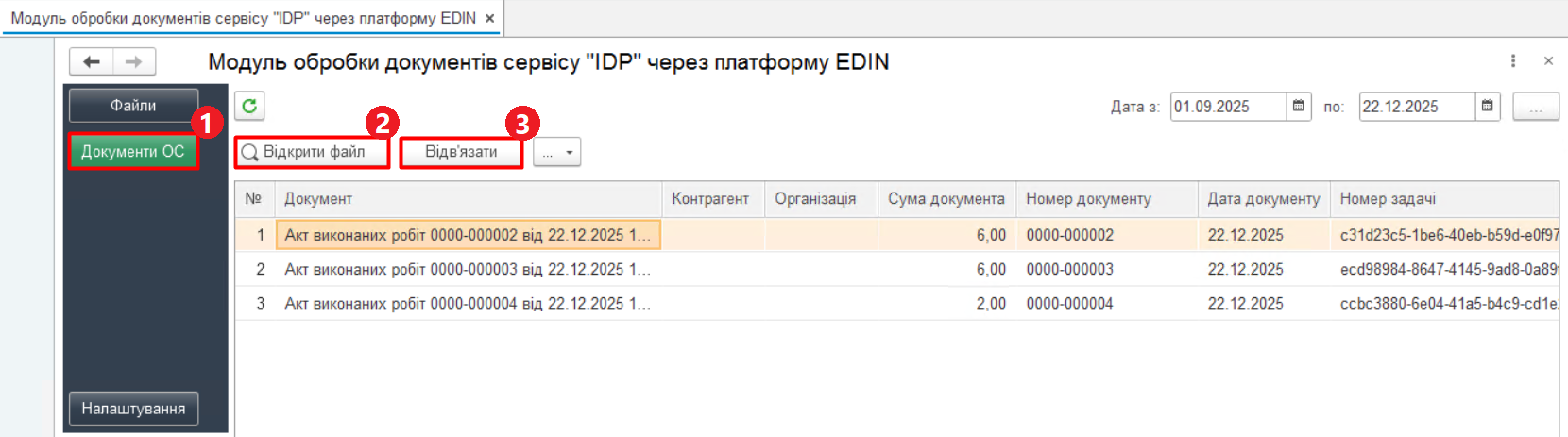Open calendar for end date field
1568x437 pixels.
point(1488,107)
